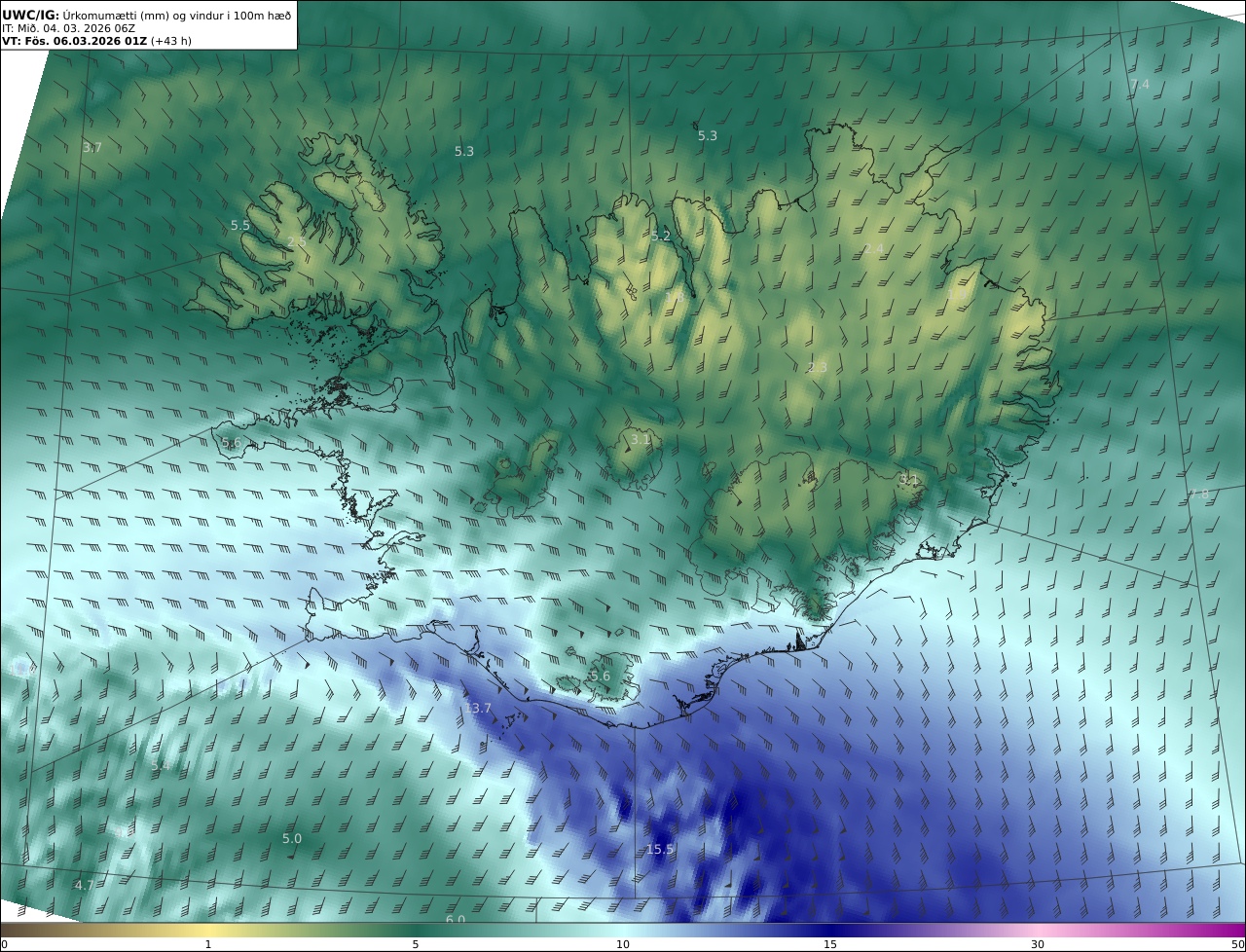Click the 7.4 value label on the map
1246x952 pixels.
point(1140,85)
